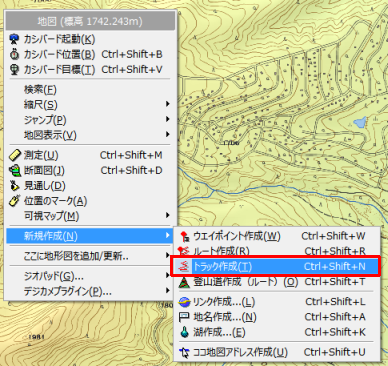This screenshot has height=366, width=388.
Task: Click the 湖作成 flask icon
Action: coord(184,332)
